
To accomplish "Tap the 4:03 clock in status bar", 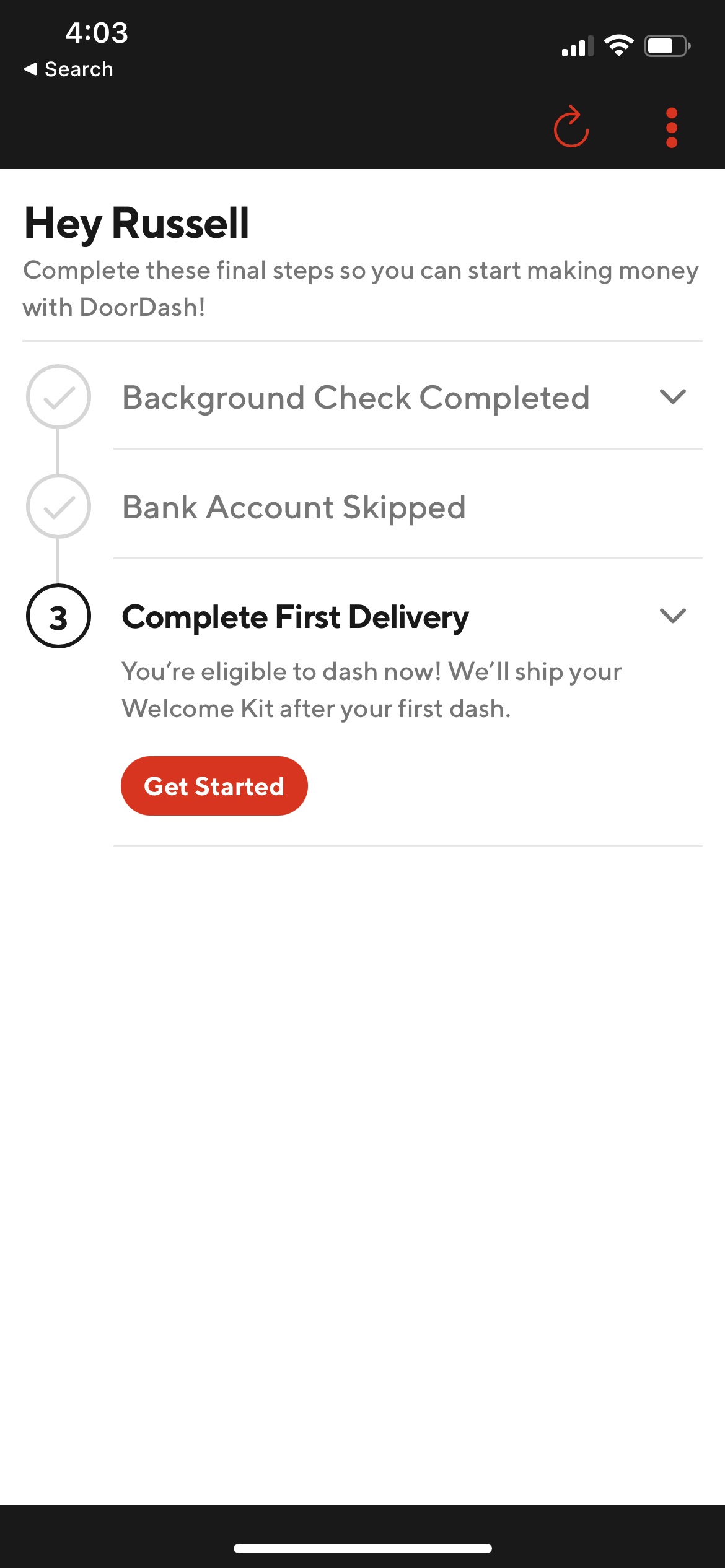I will (97, 33).
